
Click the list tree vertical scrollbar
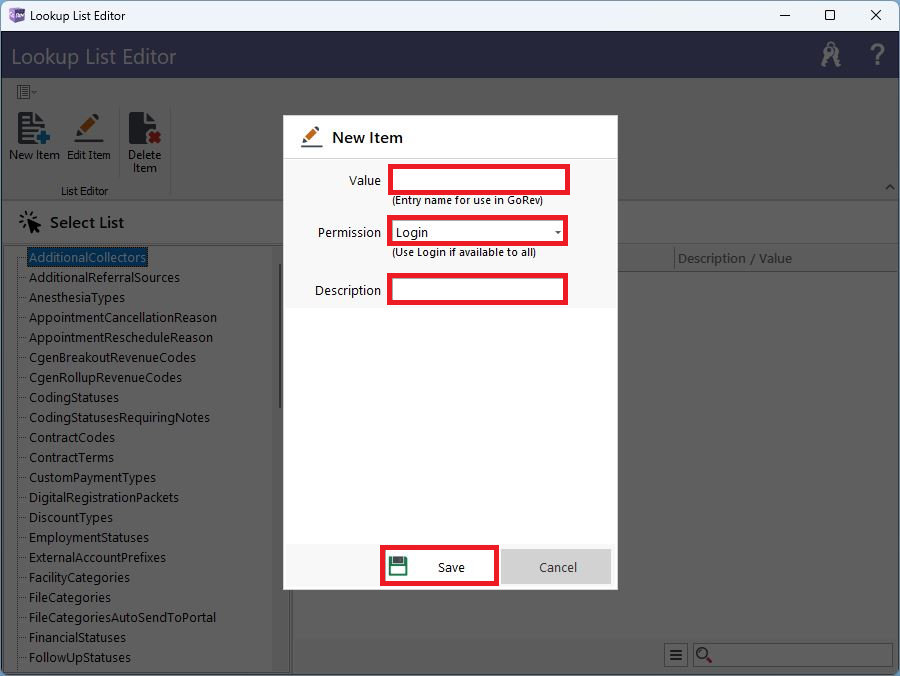click(x=280, y=336)
